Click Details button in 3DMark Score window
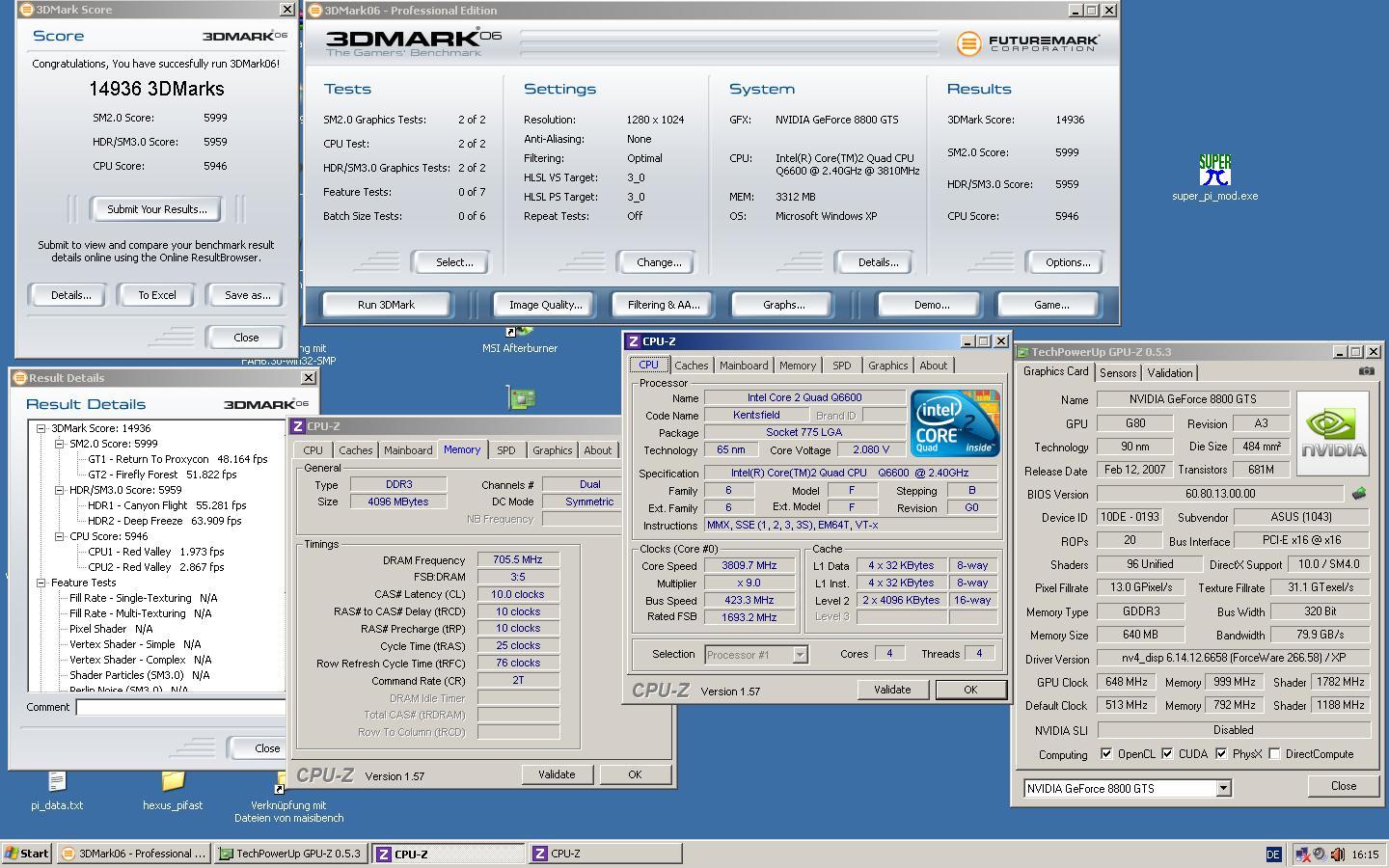Viewport: 1389px width, 868px height. coord(70,295)
